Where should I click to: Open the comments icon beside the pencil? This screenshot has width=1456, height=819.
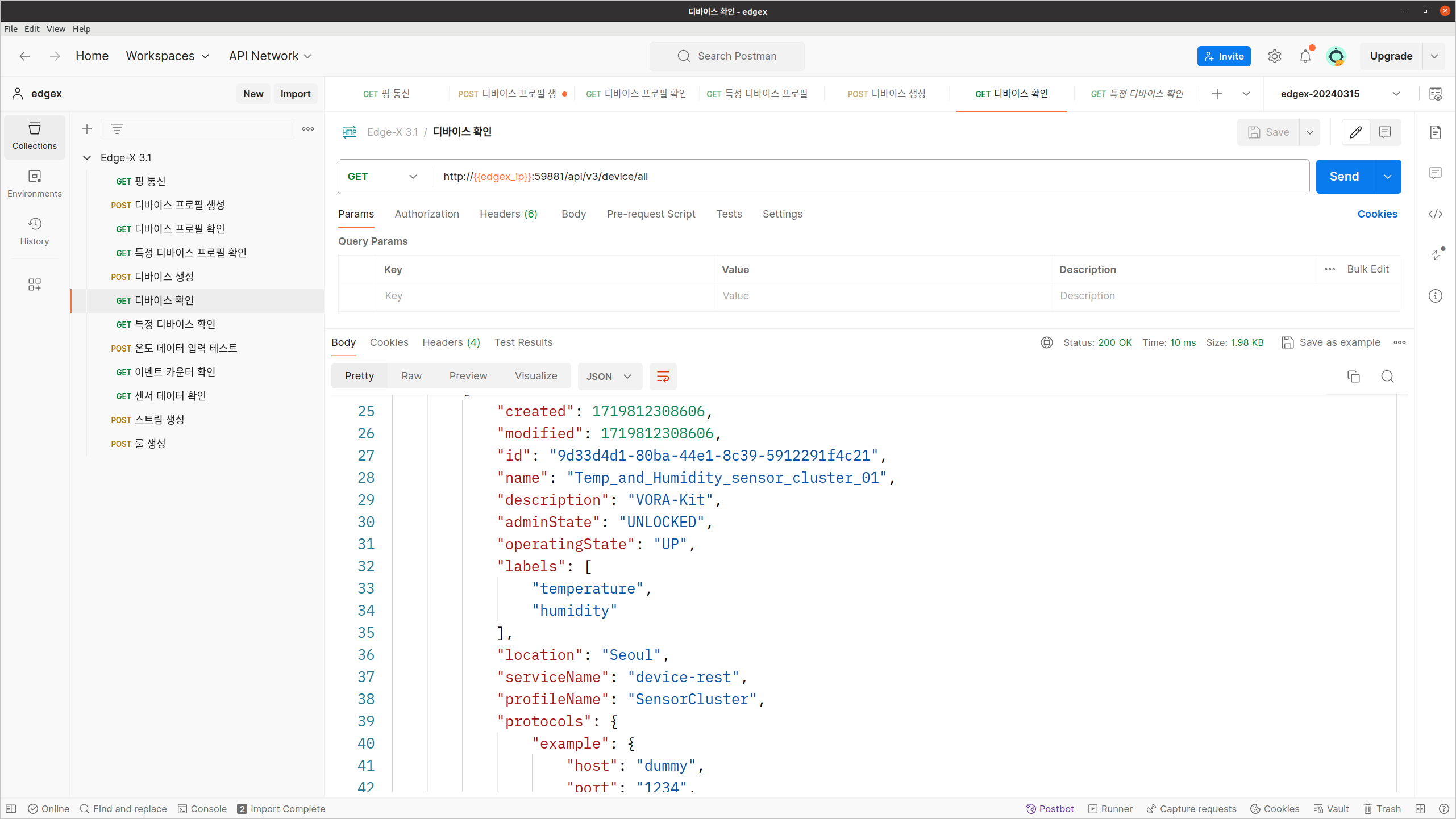point(1385,132)
